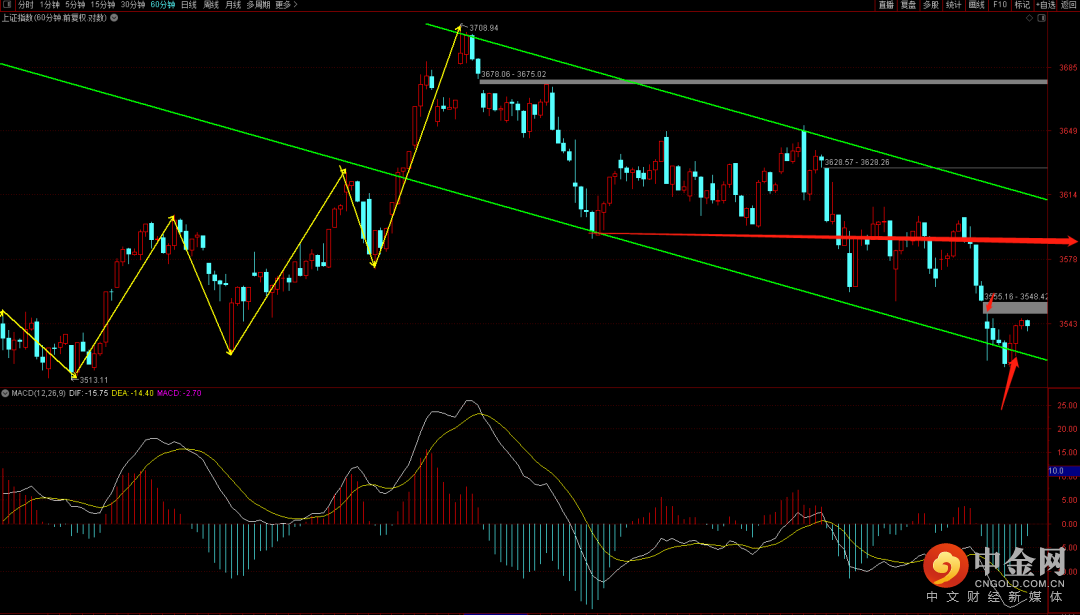Viewport: 1080px width, 615px height.
Task: Click the 3578 price axis label
Action: 1068,259
